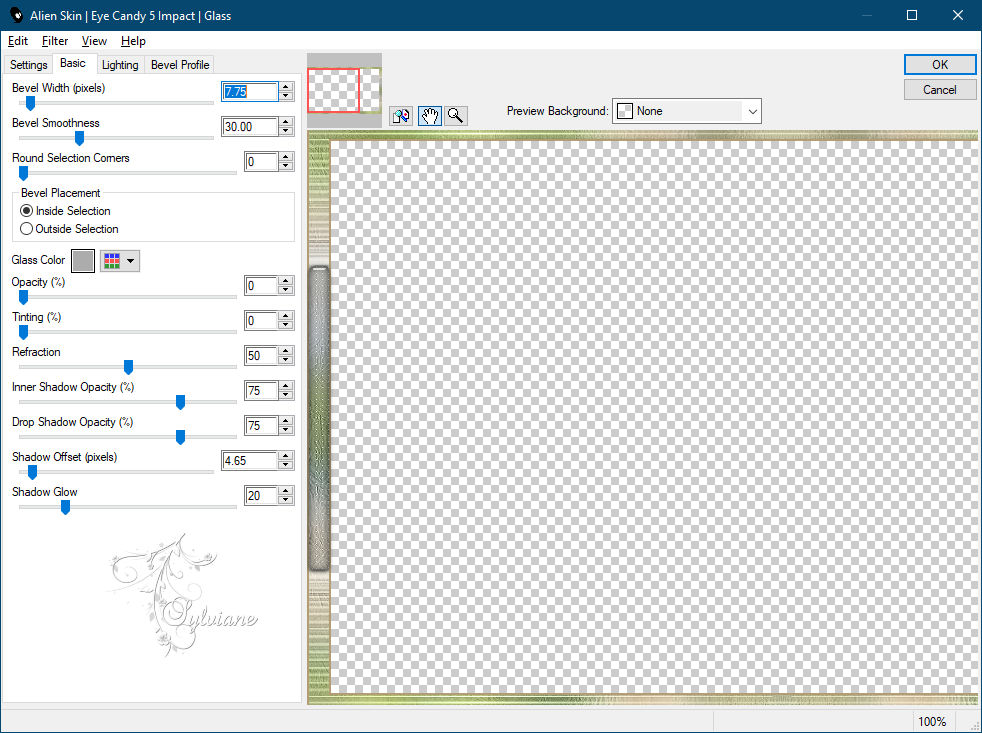This screenshot has width=982, height=733.
Task: Open the Edit menu
Action: (18, 41)
